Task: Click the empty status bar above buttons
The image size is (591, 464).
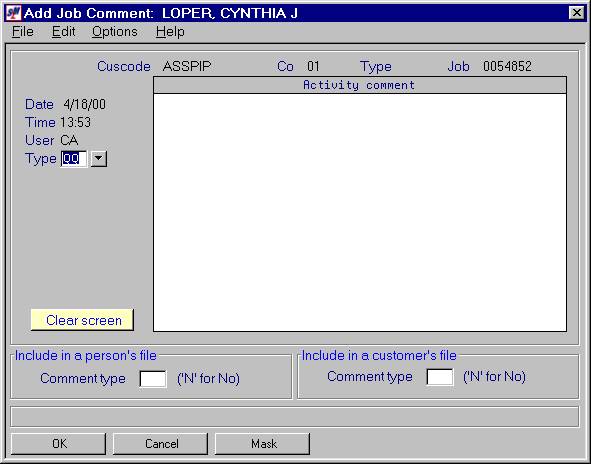Action: click(295, 417)
